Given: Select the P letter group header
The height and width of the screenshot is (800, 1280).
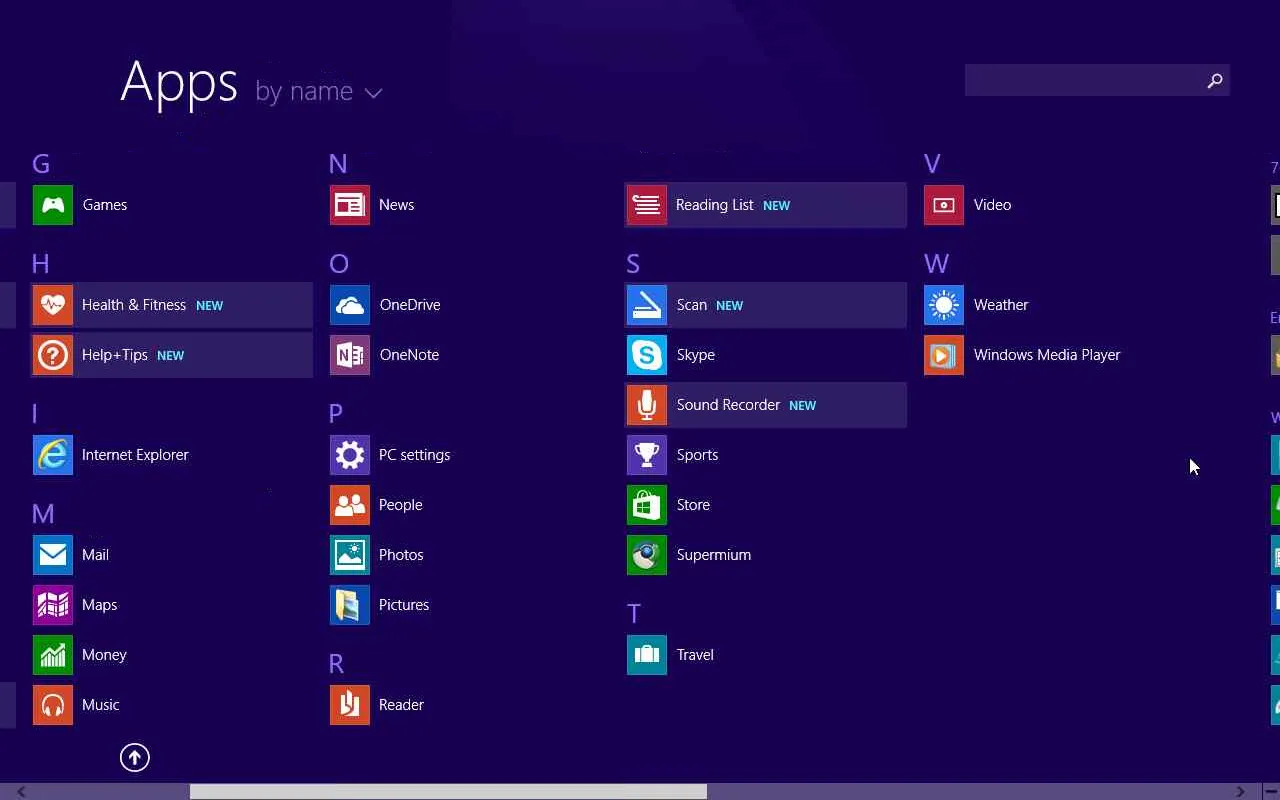Looking at the screenshot, I should click(336, 414).
